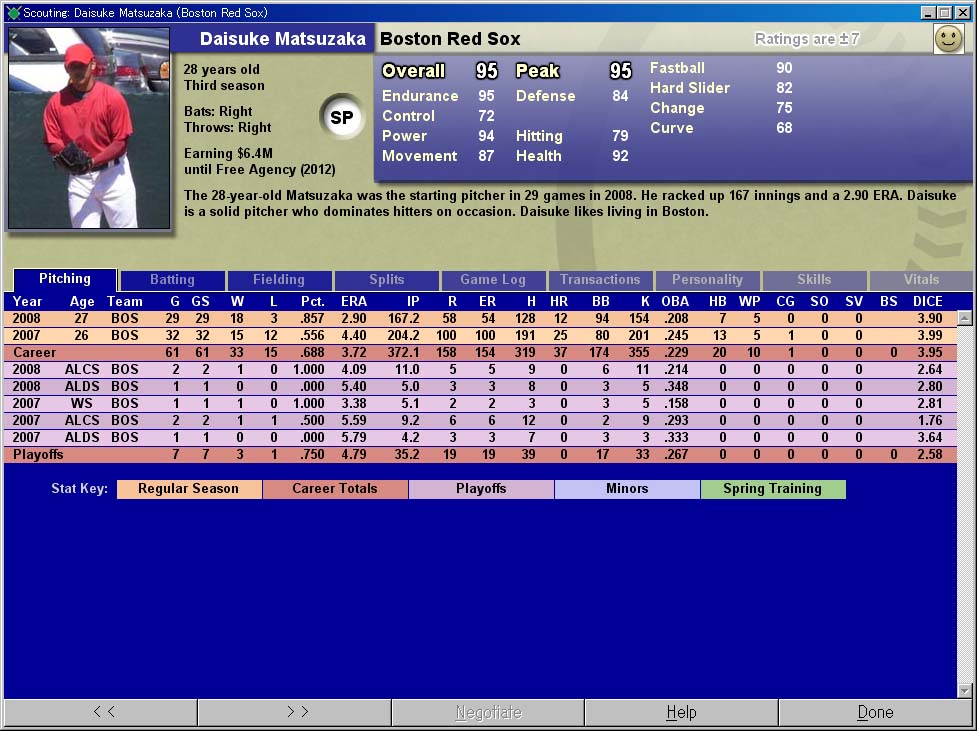Open the Fielding tab

coord(279,280)
